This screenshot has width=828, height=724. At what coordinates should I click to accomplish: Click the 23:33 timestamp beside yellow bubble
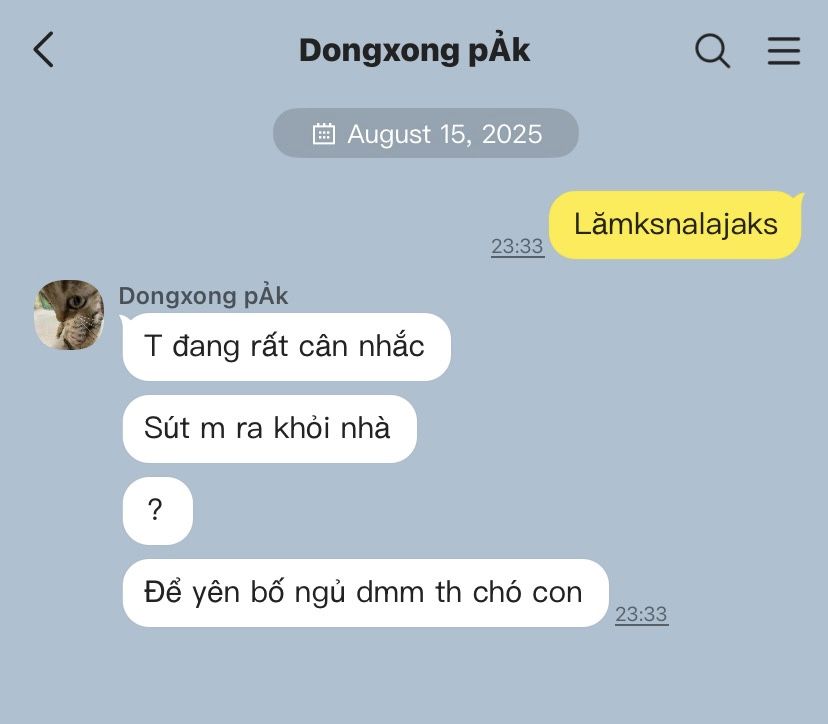pyautogui.click(x=518, y=246)
